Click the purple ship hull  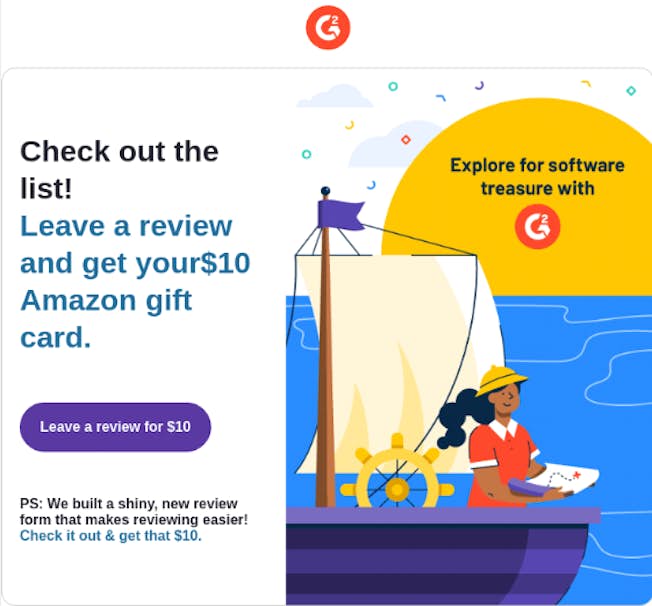(x=437, y=557)
